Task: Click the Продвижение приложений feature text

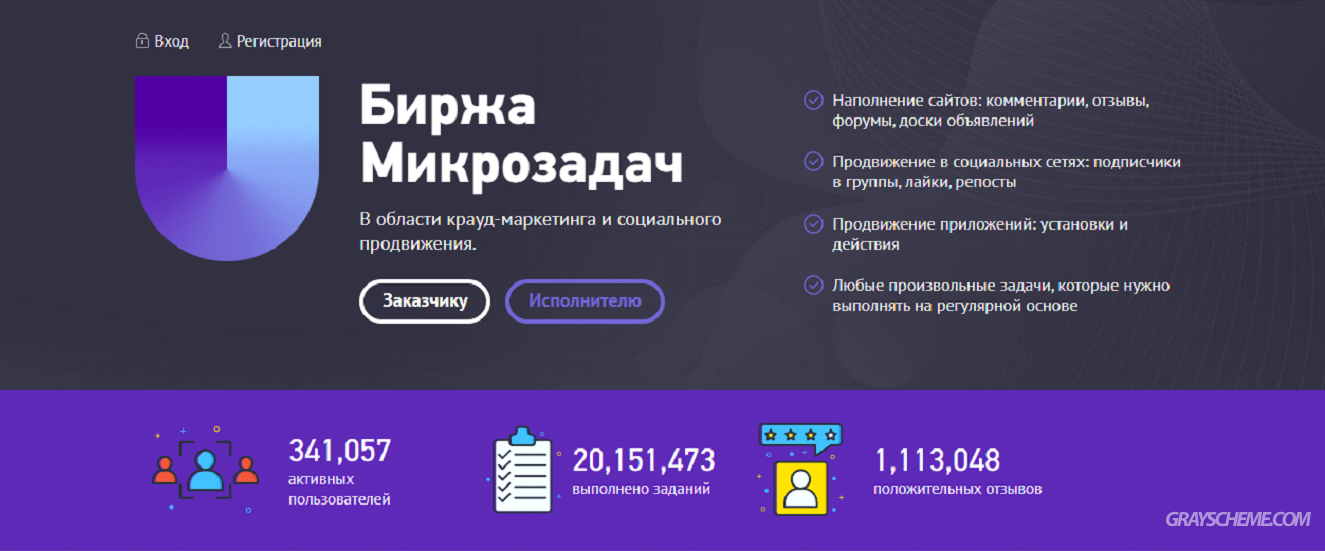Action: pyautogui.click(x=980, y=234)
